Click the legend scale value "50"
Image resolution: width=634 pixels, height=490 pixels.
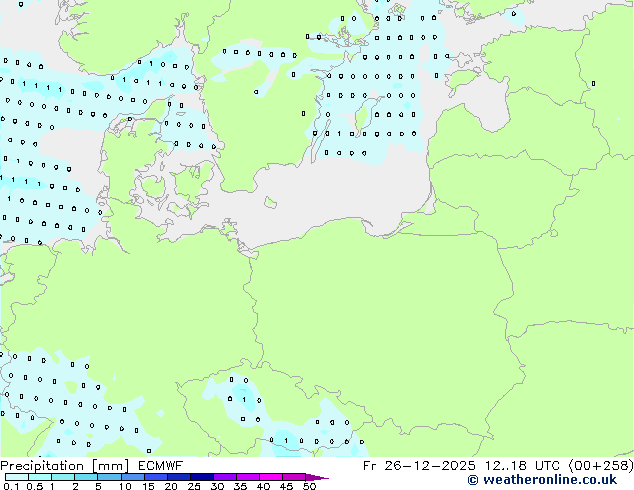pyautogui.click(x=309, y=486)
